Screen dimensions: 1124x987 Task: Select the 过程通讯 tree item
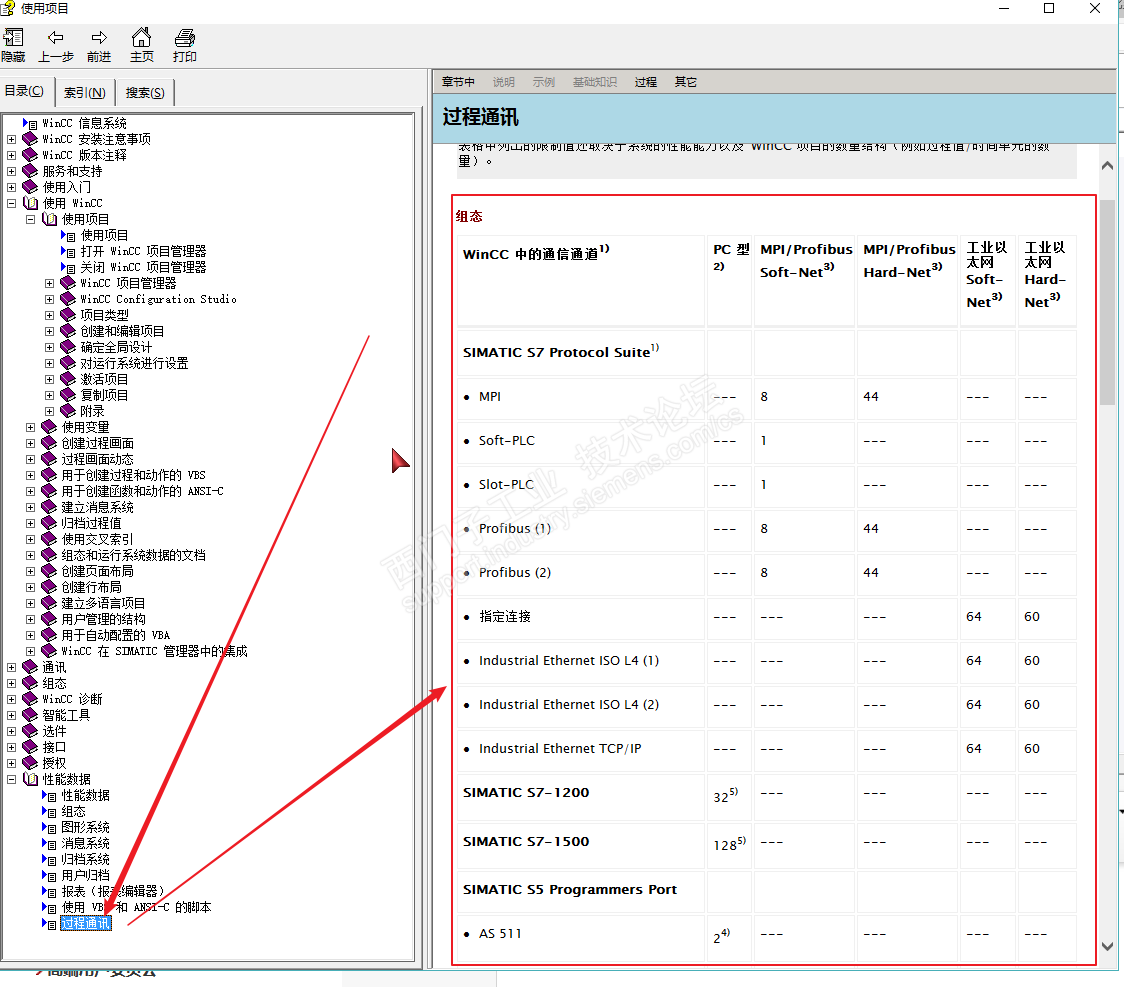tap(86, 923)
